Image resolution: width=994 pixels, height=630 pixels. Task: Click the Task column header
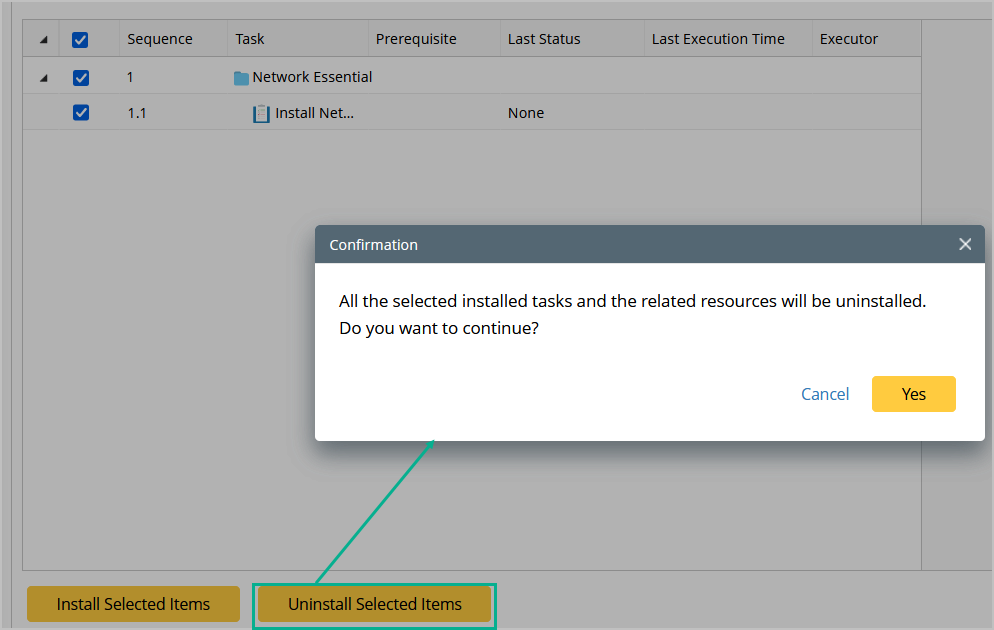click(x=250, y=39)
